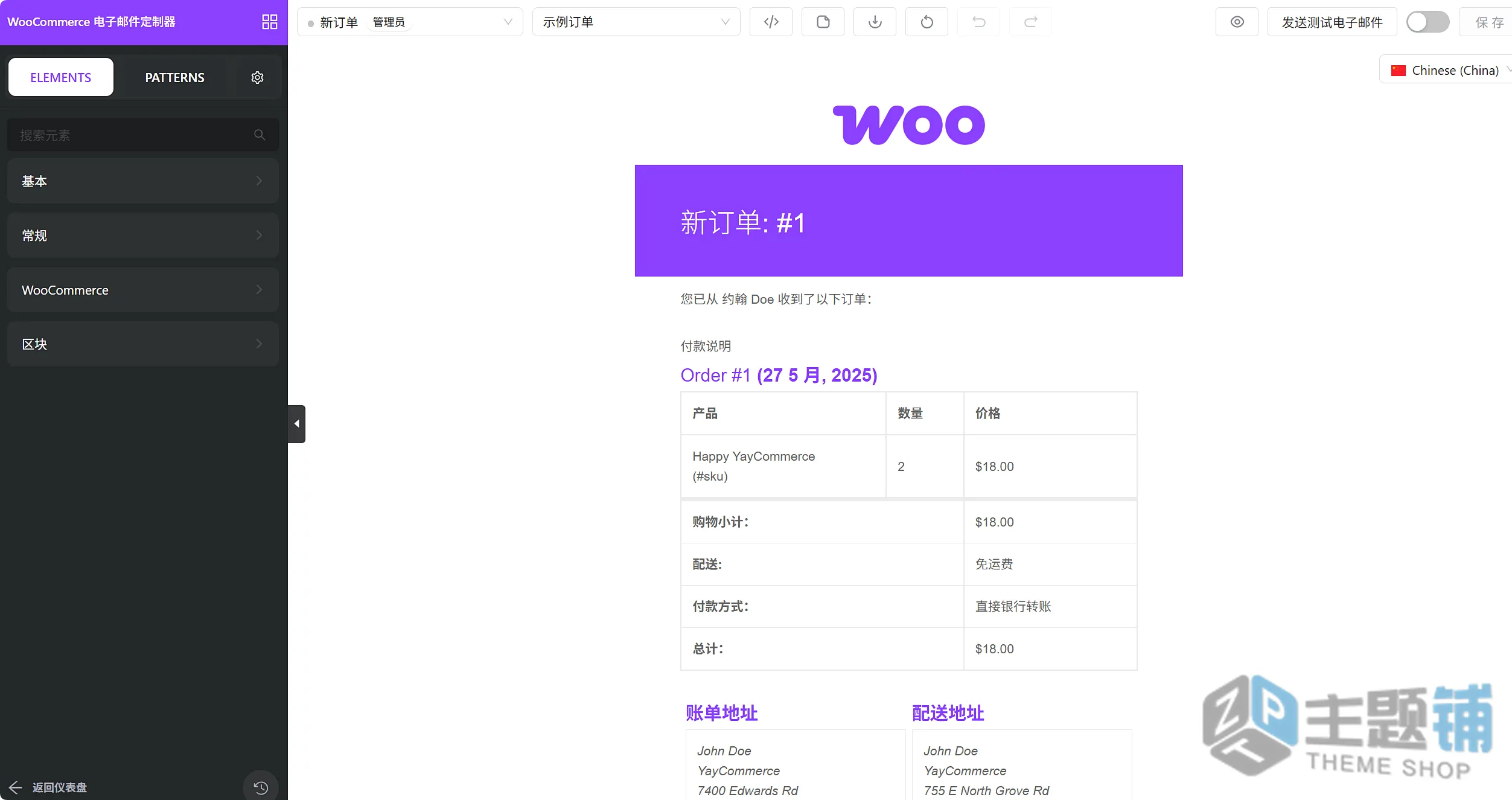Click the 配送: row label
Viewport: 1512px width, 800px height.
tap(707, 564)
